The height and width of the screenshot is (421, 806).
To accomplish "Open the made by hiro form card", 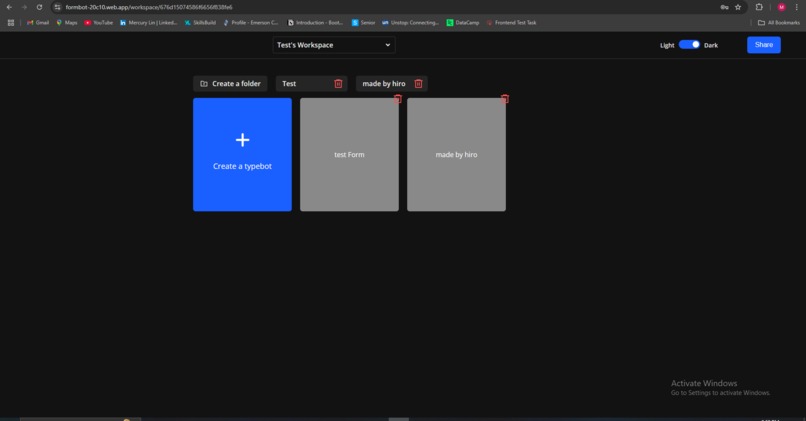I will coord(456,154).
